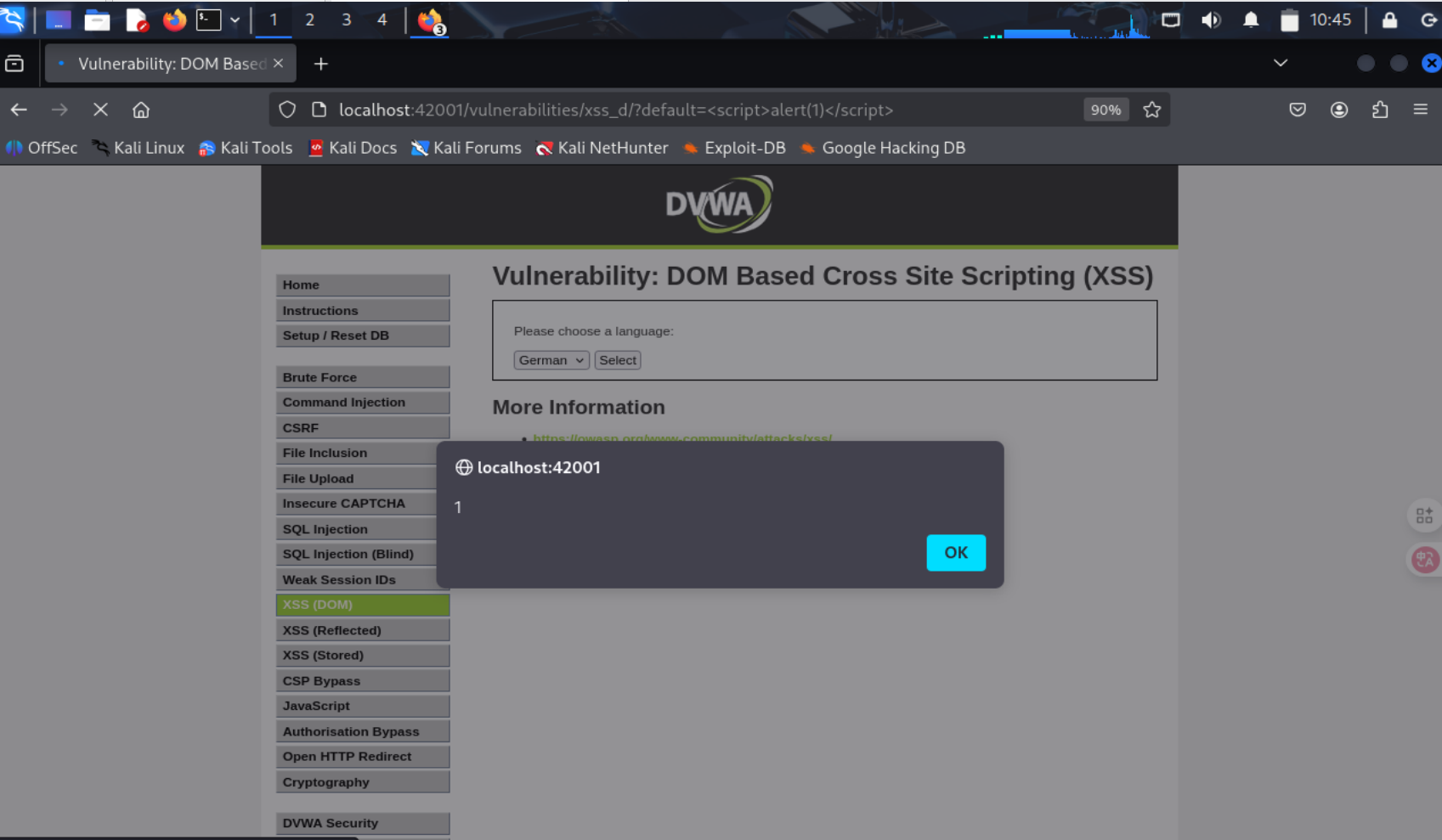Click the DVWA logo
The width and height of the screenshot is (1442, 840).
719,204
